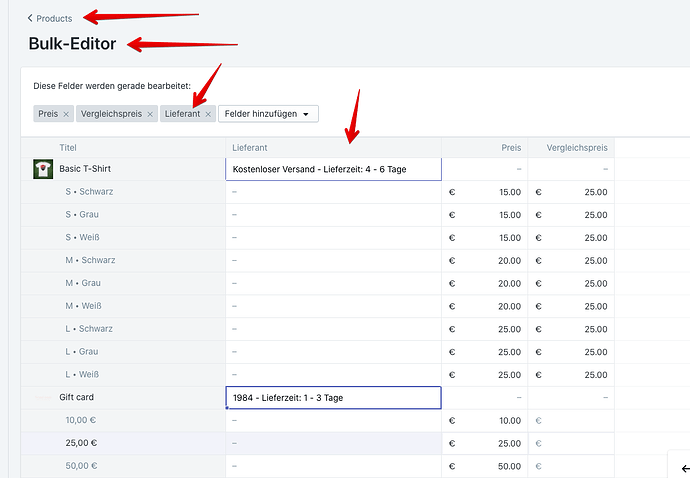Click the Vergleichspreis column header

tap(575, 147)
